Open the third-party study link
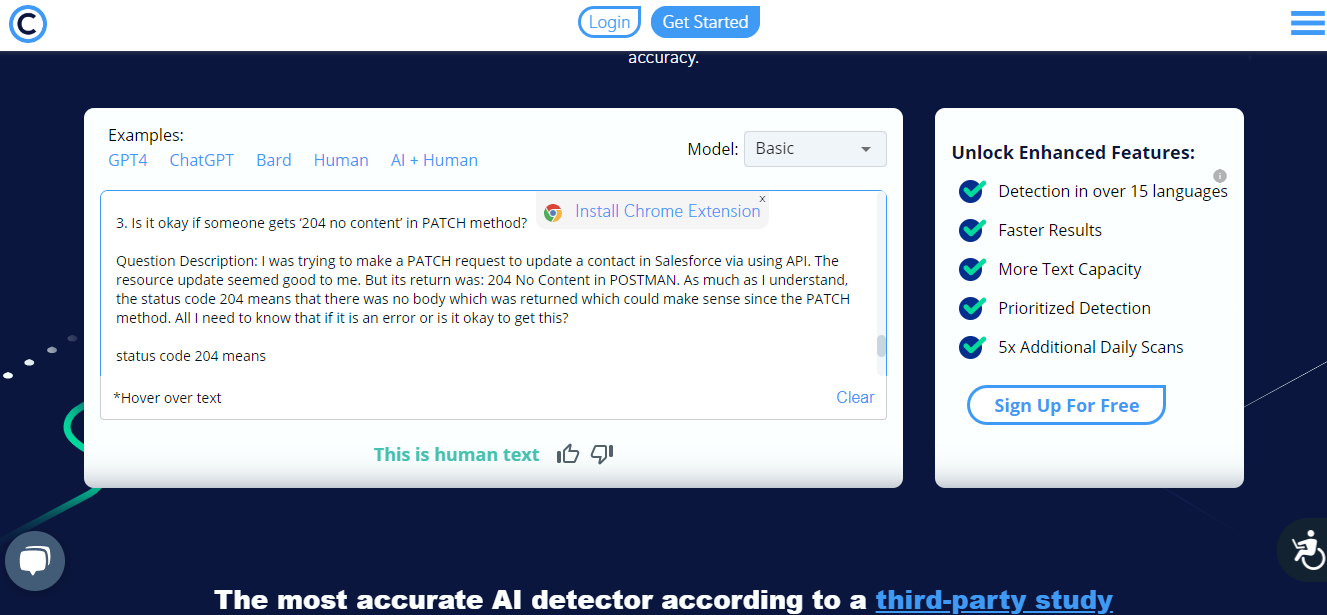Image resolution: width=1327 pixels, height=615 pixels. click(994, 600)
